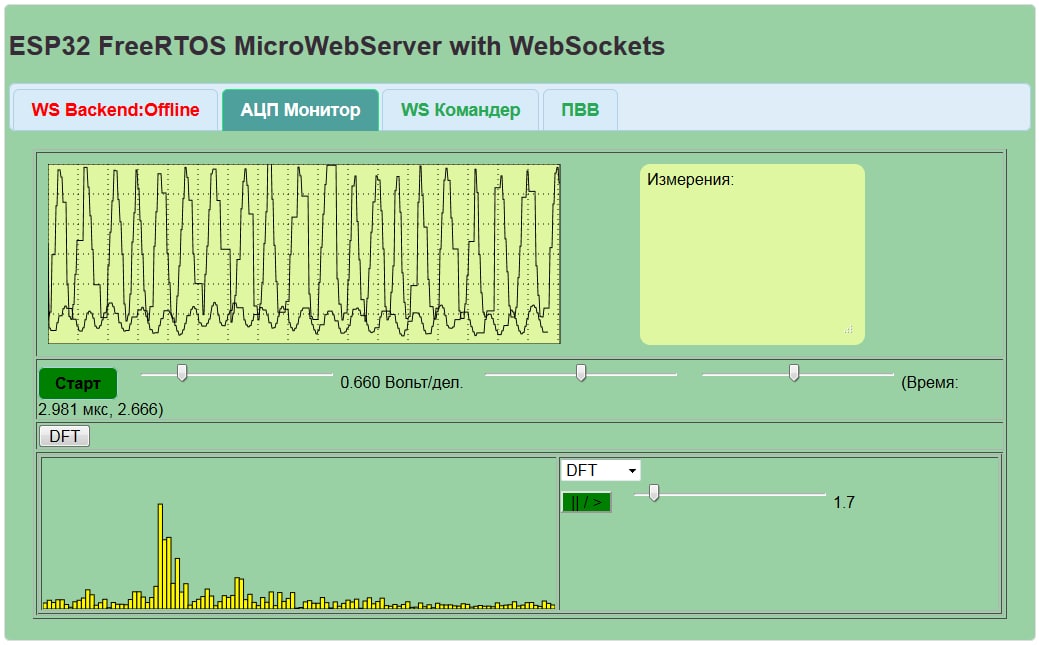This screenshot has height=645, width=1039.
Task: Click the 1.7 DFT slider value
Action: 844,502
